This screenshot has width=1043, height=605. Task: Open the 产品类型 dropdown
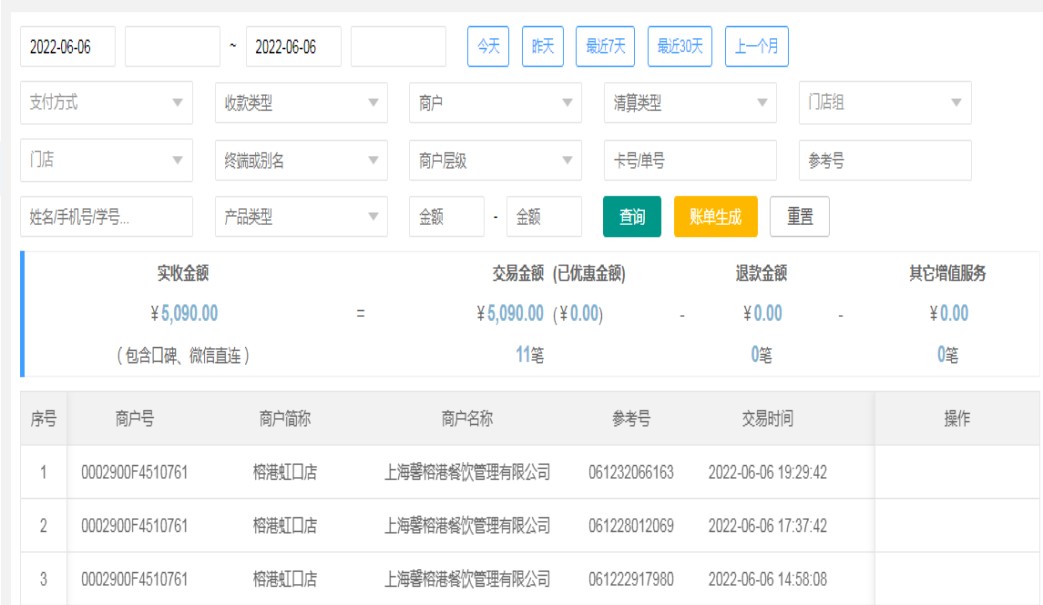(x=301, y=217)
